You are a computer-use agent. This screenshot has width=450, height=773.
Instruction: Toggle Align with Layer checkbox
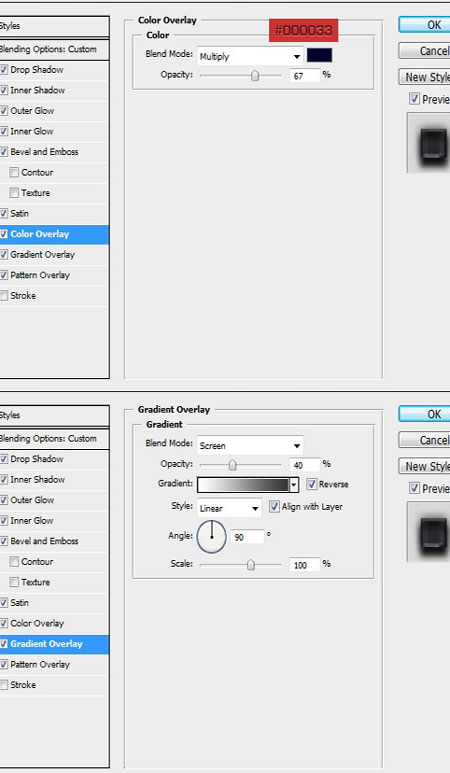click(274, 506)
